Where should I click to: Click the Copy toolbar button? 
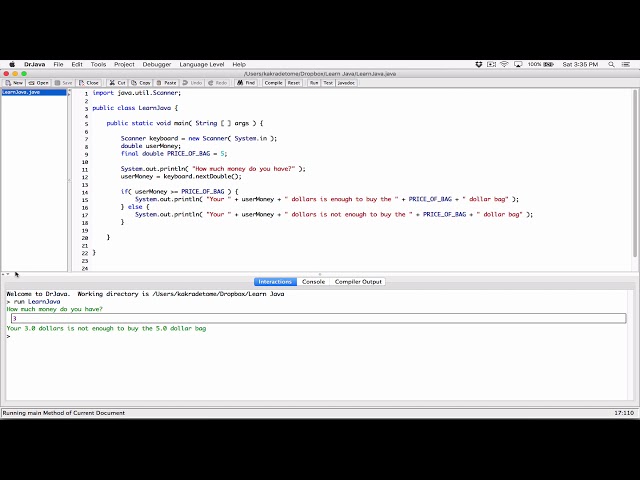tap(141, 83)
